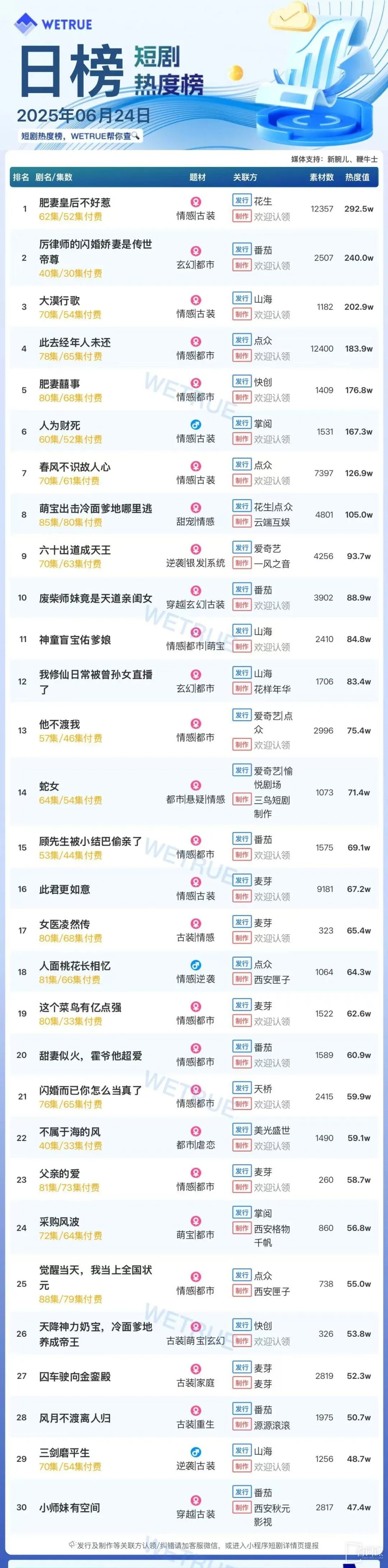The image size is (388, 1568).
Task: Click the magnifier icon beside WETRUE帮你查
Action: (136, 136)
